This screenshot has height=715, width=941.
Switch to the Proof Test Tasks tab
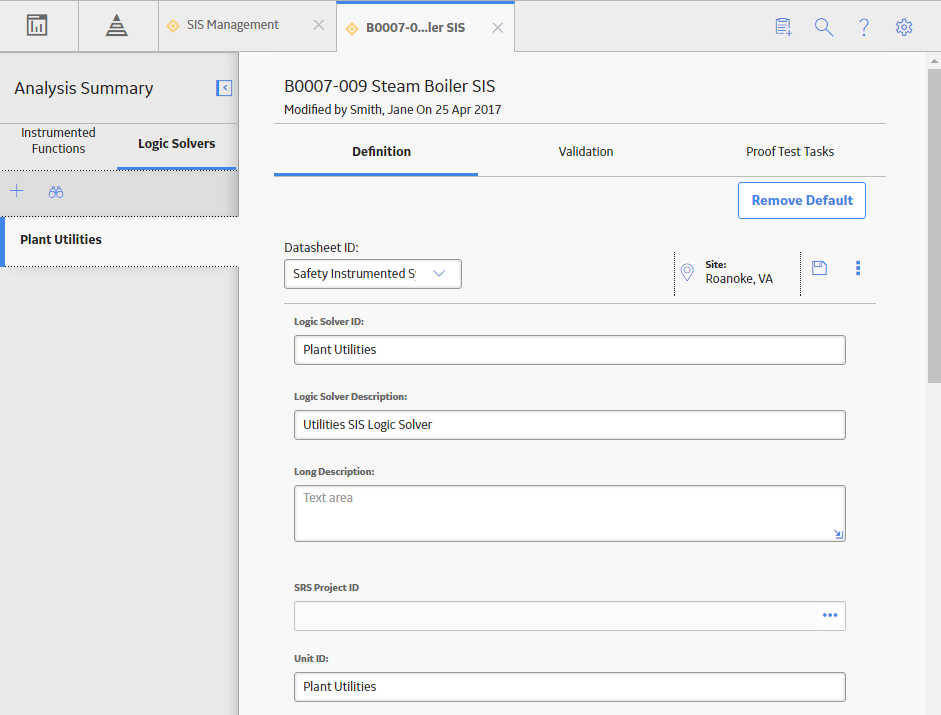[x=790, y=152]
